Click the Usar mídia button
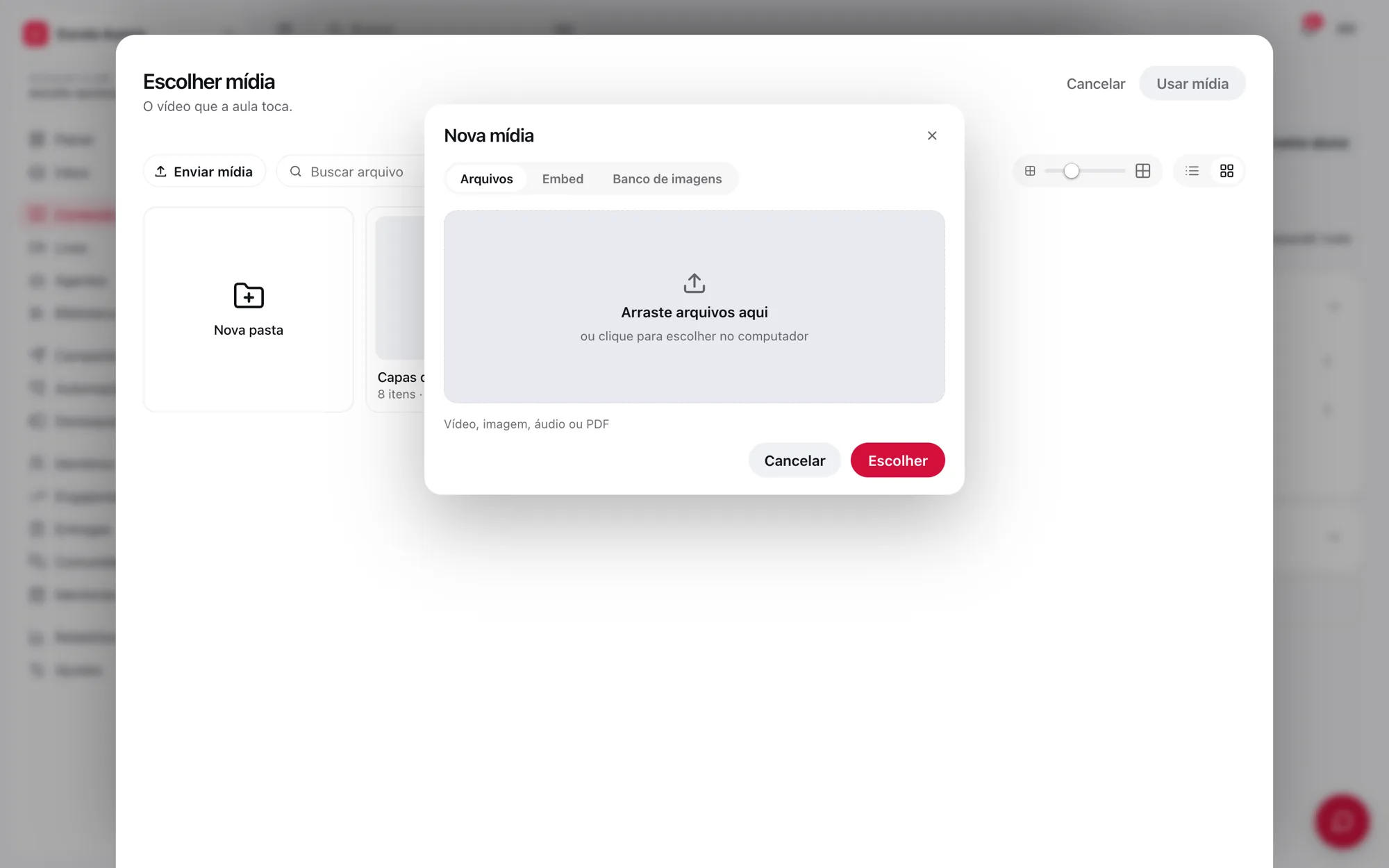This screenshot has width=1389, height=868. pyautogui.click(x=1192, y=83)
